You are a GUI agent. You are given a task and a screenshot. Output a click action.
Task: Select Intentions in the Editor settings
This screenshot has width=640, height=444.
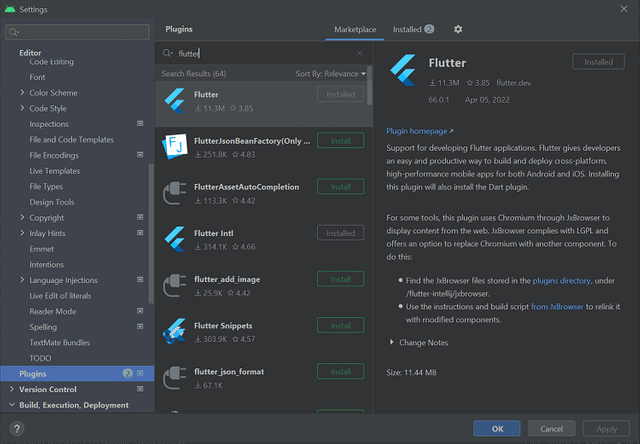(x=47, y=265)
